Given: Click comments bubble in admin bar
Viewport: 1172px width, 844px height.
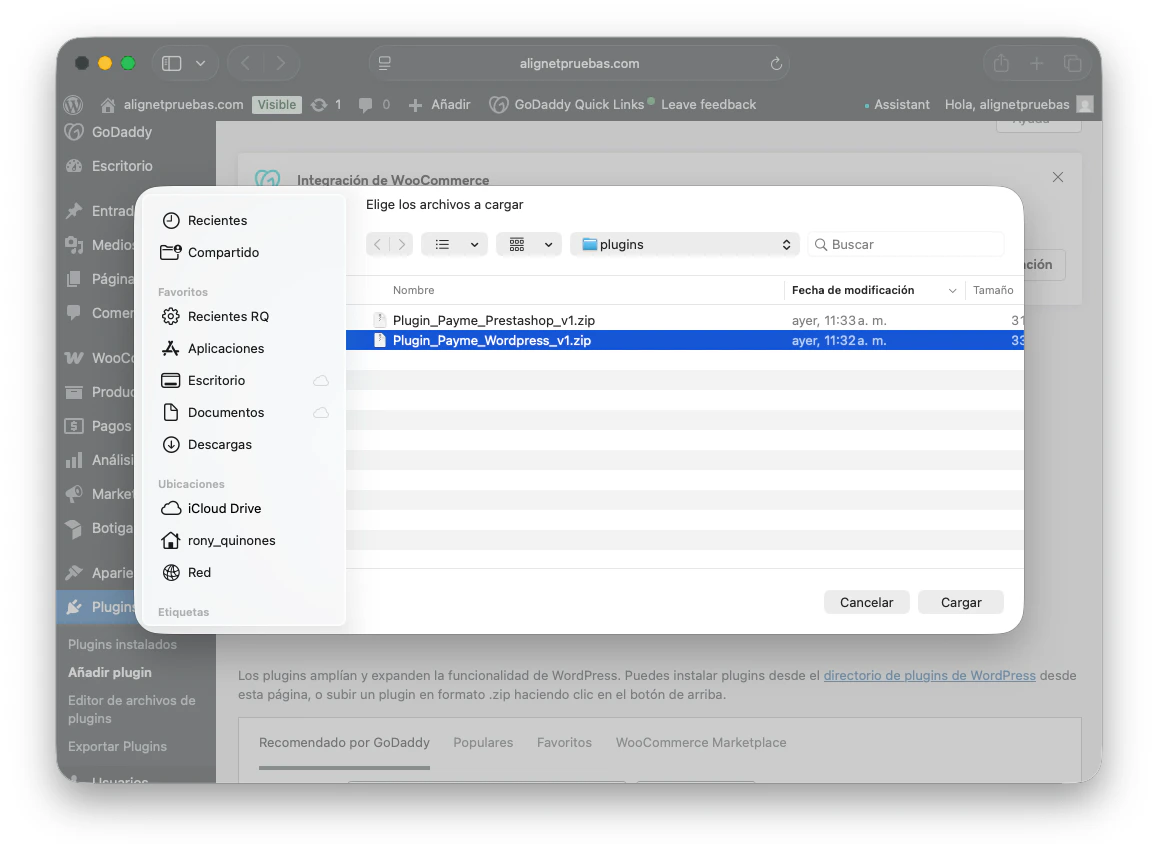Looking at the screenshot, I should coord(366,105).
